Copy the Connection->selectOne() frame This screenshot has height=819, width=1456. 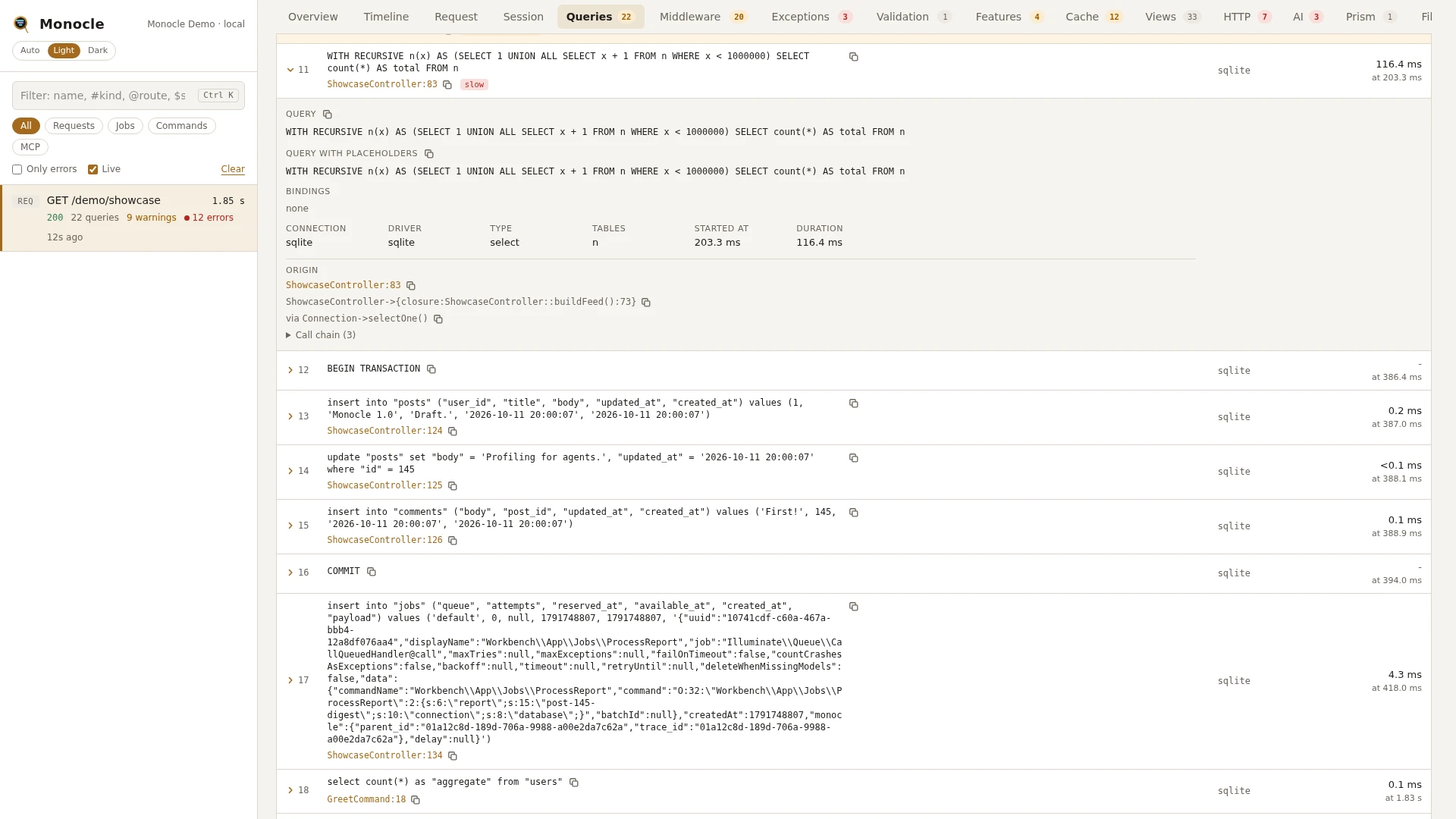438,319
